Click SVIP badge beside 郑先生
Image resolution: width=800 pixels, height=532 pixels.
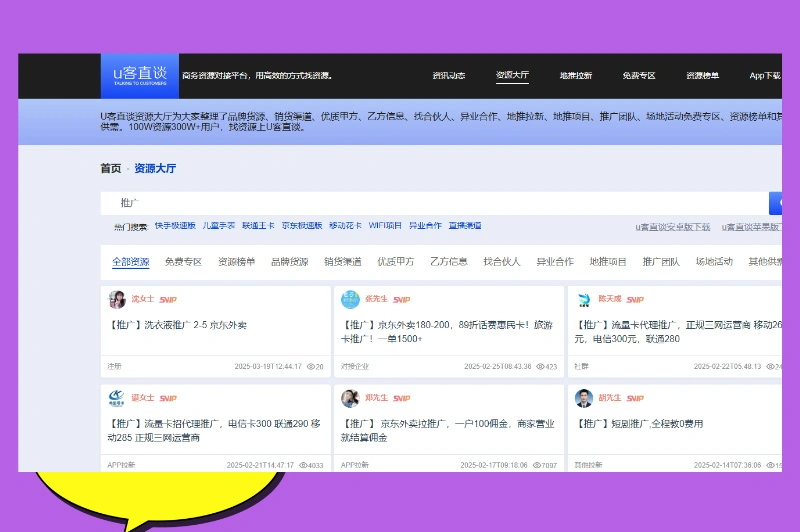(x=402, y=398)
